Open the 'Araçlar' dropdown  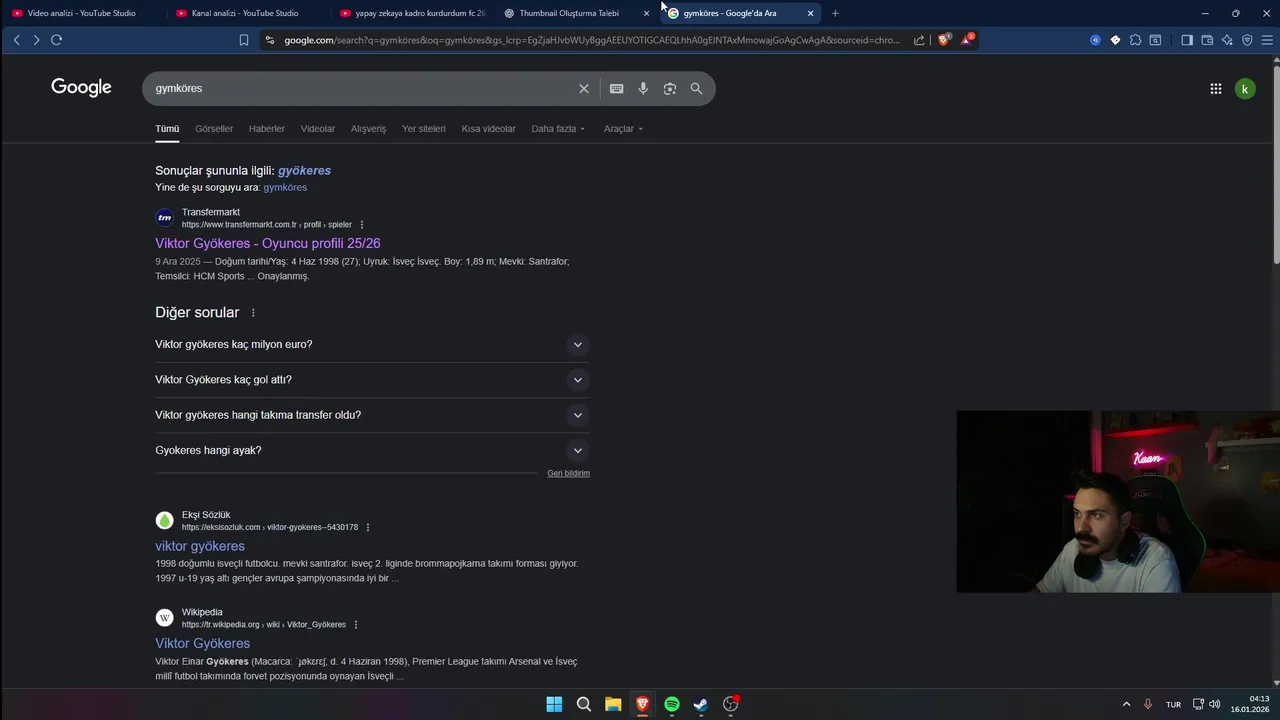(623, 129)
